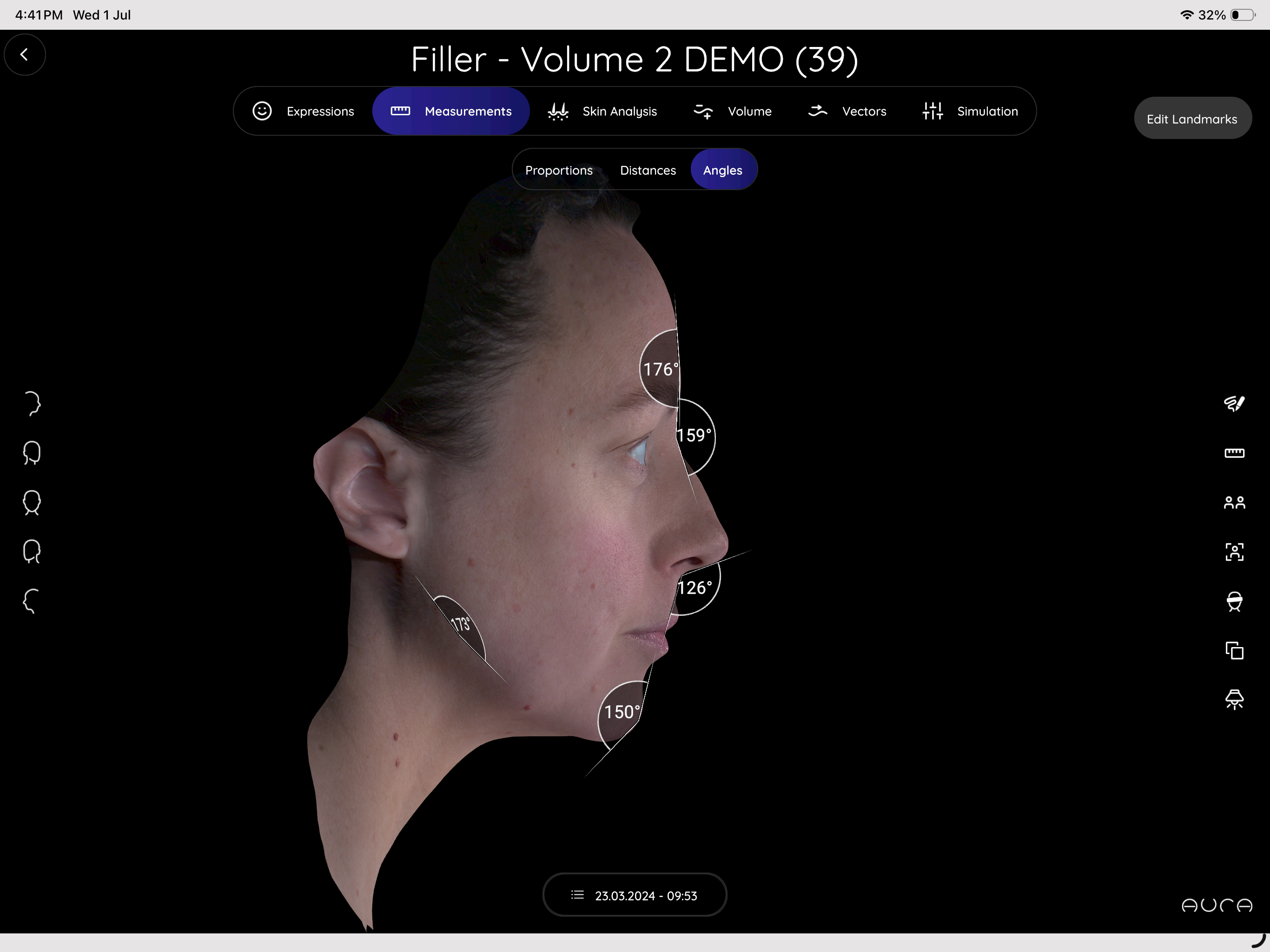This screenshot has height=952, width=1270.
Task: Open the scan date selector 23.03.2024 - 09:53
Action: point(635,895)
